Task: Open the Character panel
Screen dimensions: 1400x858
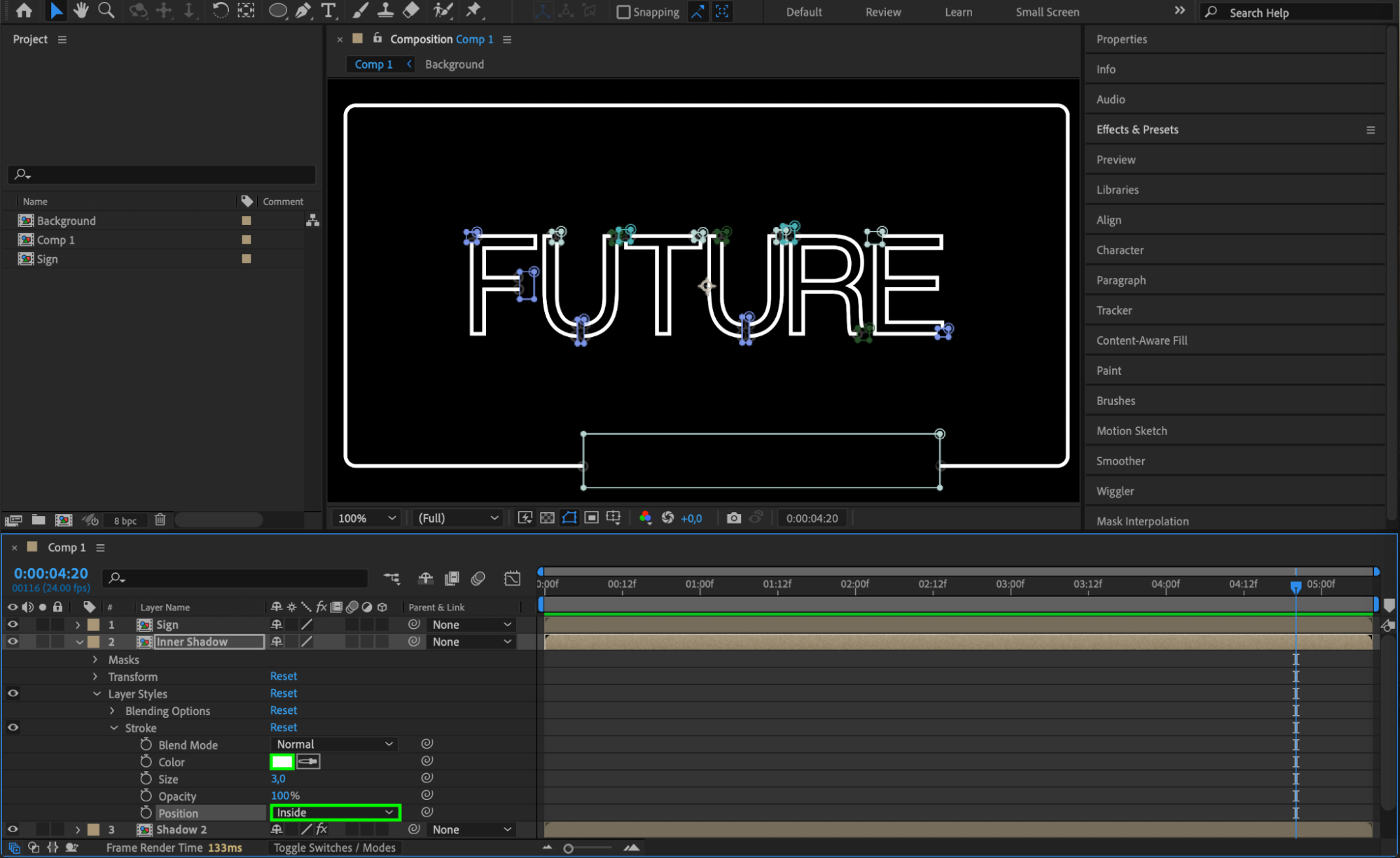Action: tap(1120, 250)
